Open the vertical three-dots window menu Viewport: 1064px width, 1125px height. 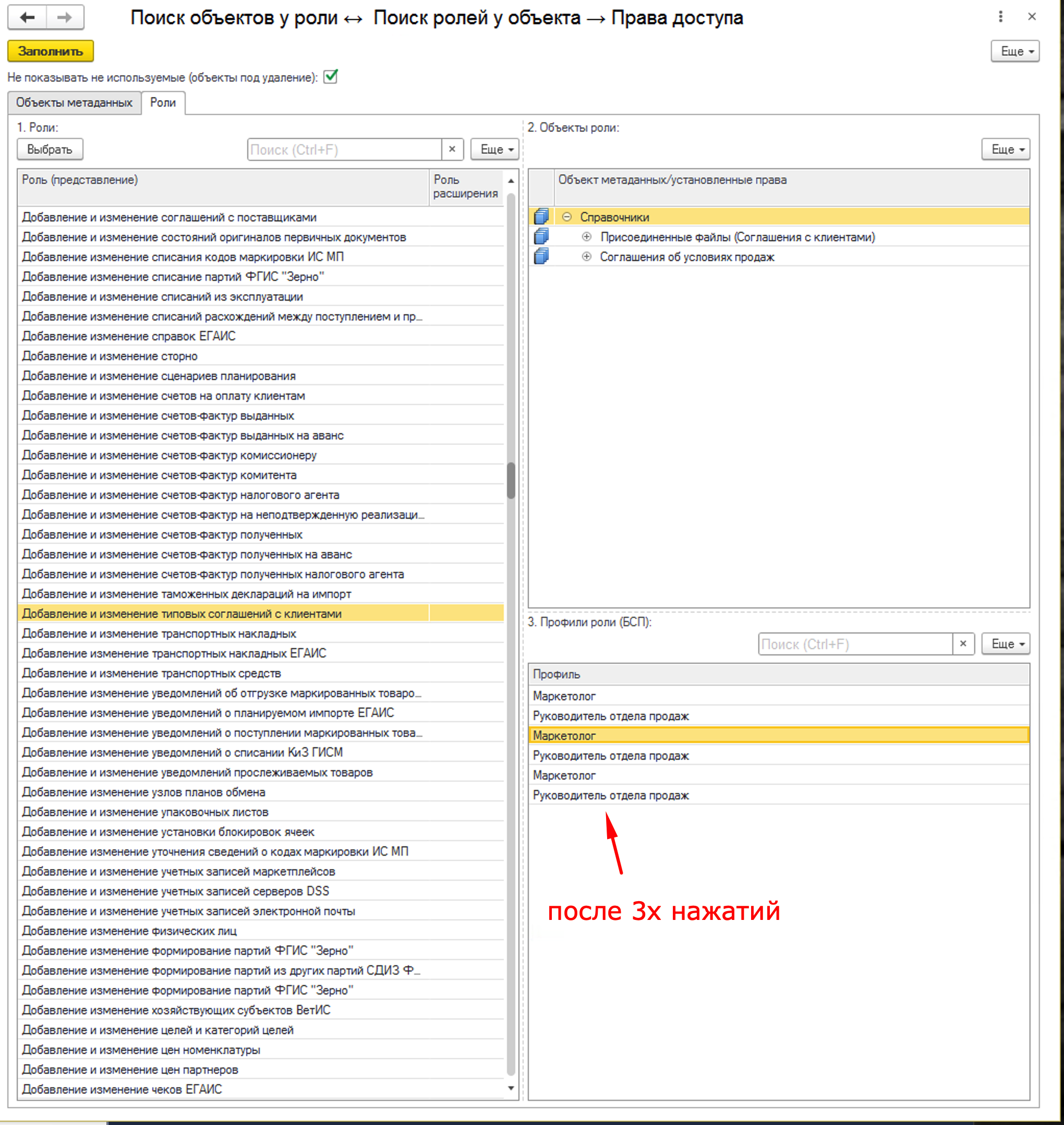coord(1000,17)
